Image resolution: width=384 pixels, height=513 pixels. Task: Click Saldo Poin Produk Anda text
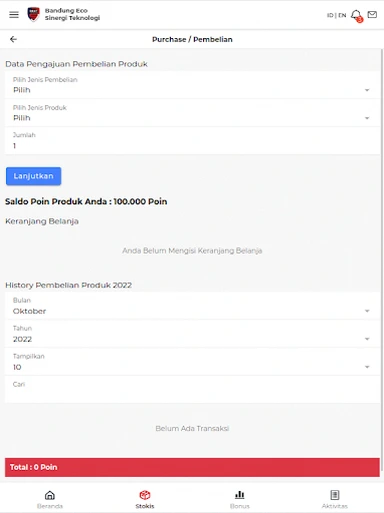(x=86, y=201)
